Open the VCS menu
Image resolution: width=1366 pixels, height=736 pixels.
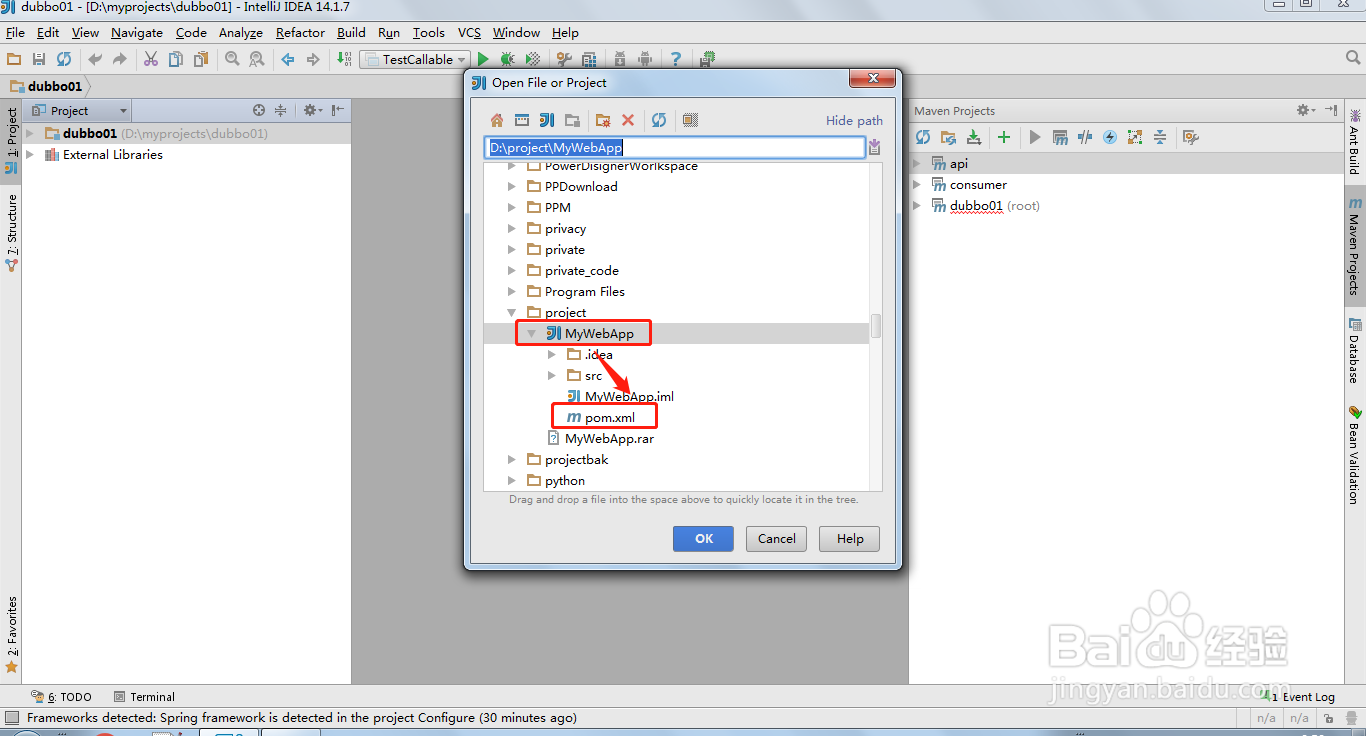(x=469, y=33)
